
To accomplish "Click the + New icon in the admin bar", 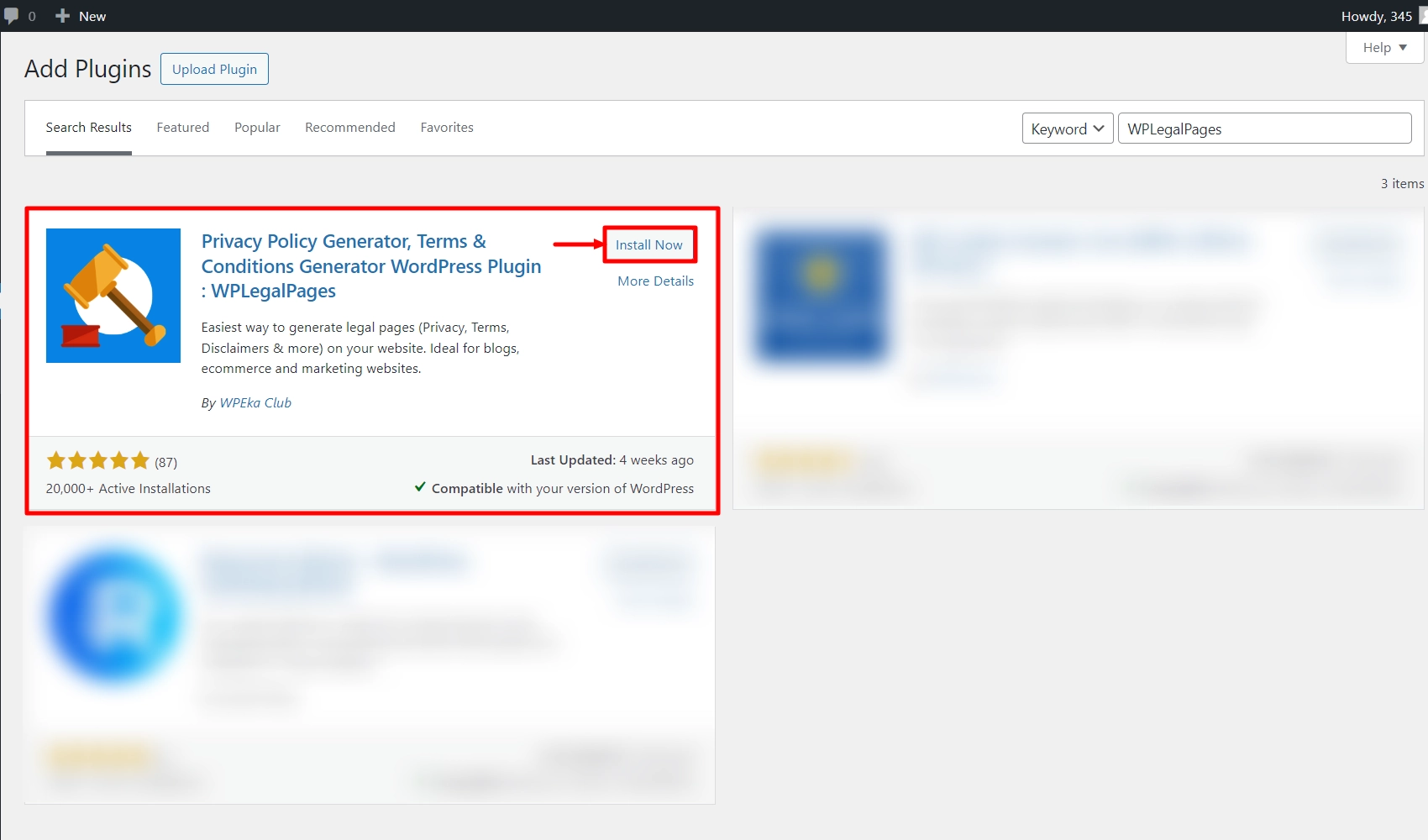I will [x=62, y=15].
